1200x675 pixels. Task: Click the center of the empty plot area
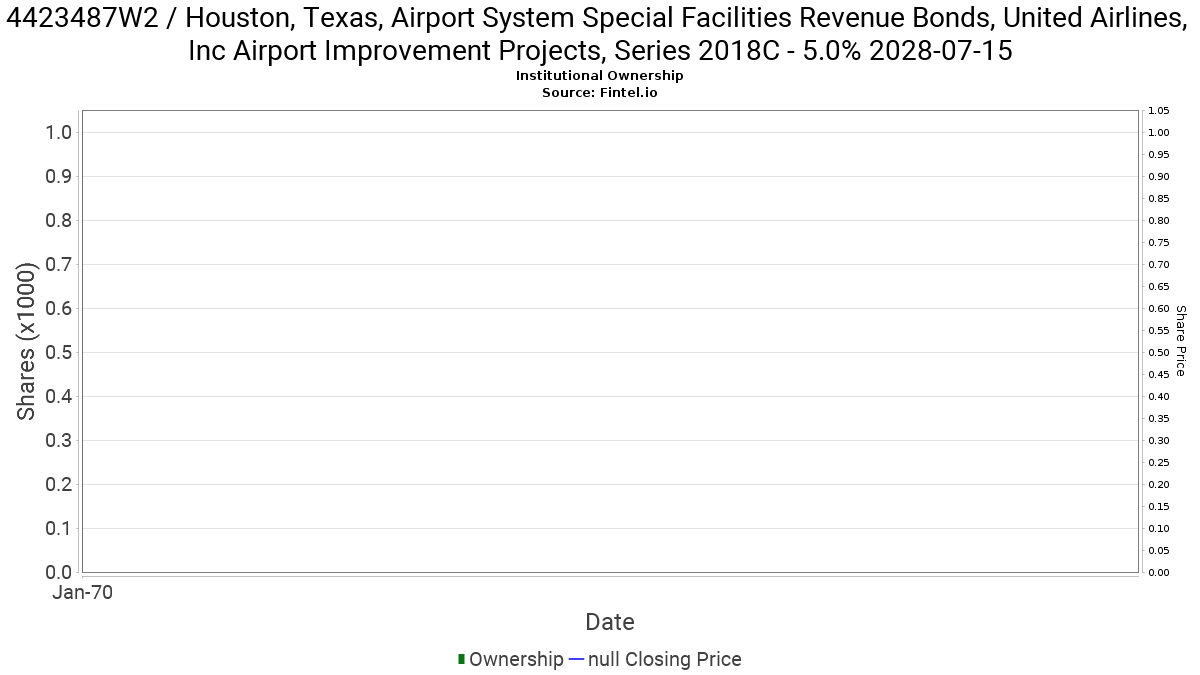610,342
